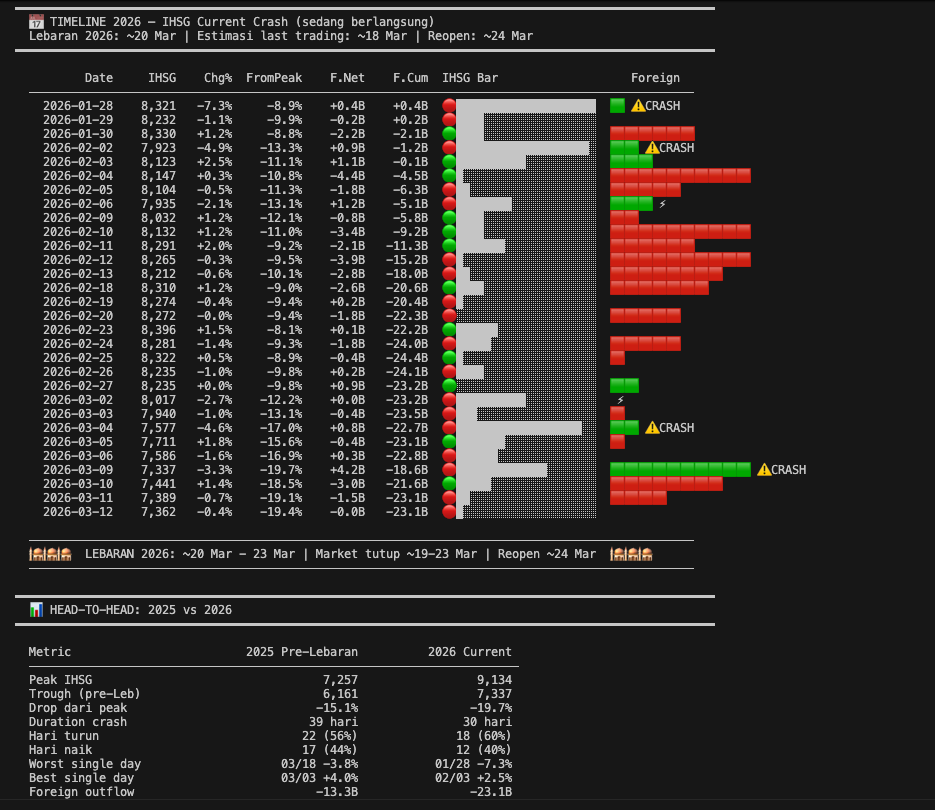Click the bar chart icon beside HEAD-TO-HEAD
The width and height of the screenshot is (935, 810).
[36, 609]
